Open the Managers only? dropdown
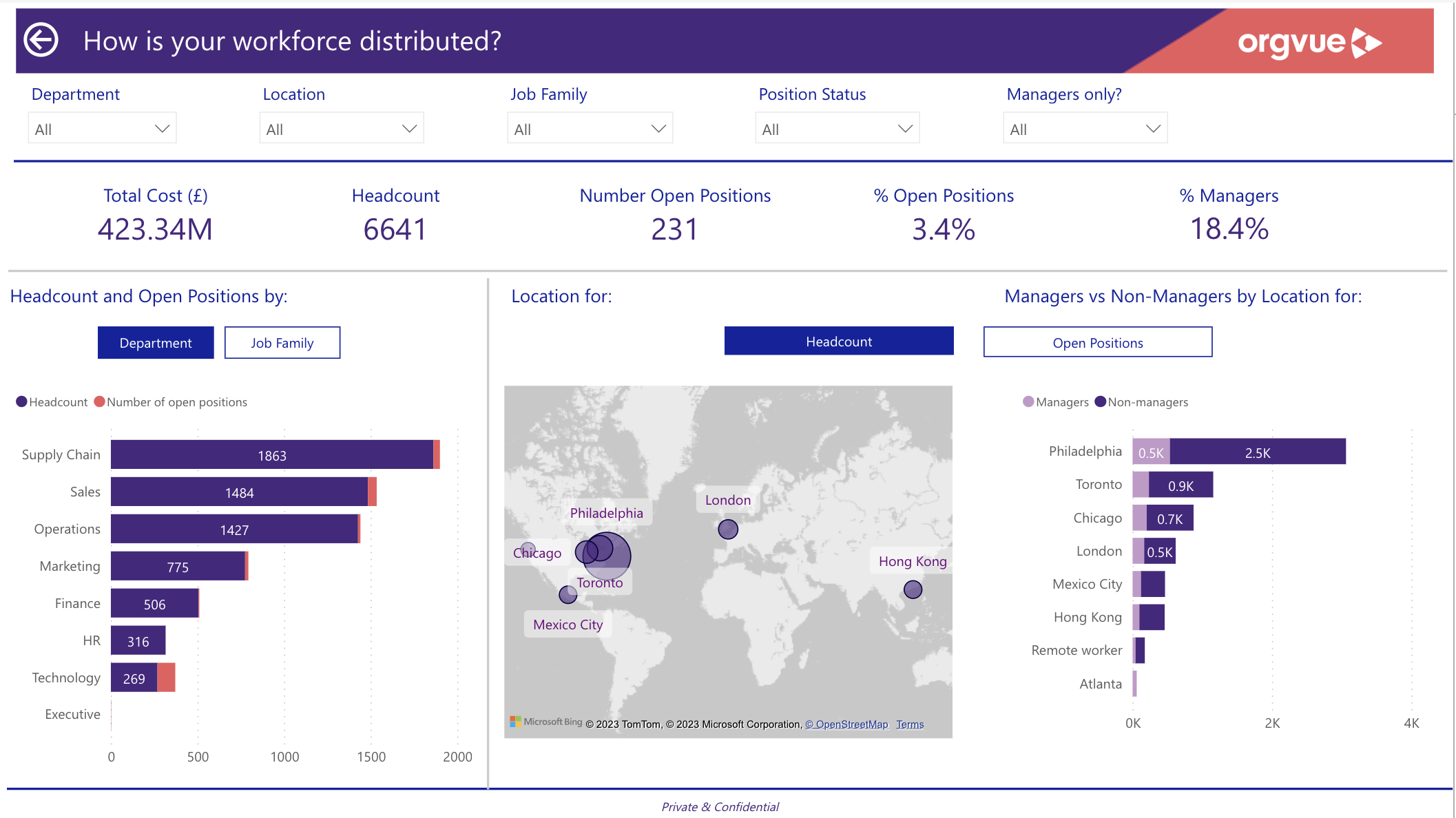The height and width of the screenshot is (818, 1456). coord(1084,129)
